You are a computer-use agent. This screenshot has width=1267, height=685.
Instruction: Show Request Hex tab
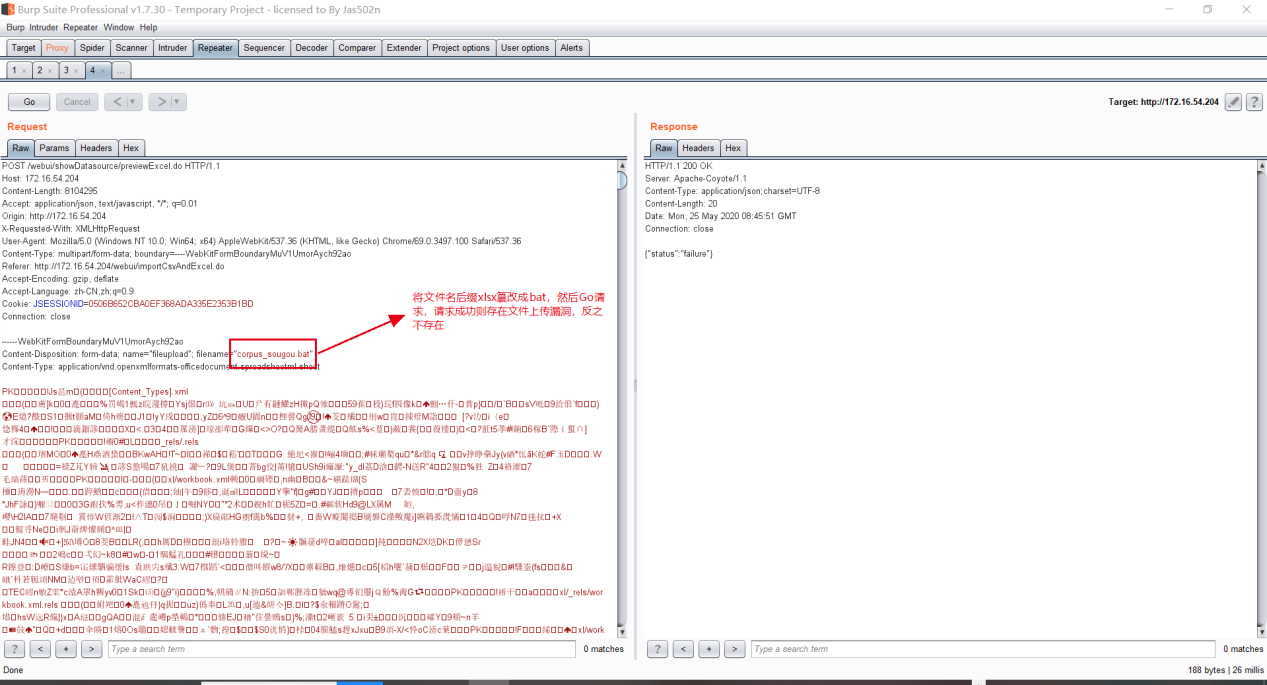pyautogui.click(x=131, y=148)
